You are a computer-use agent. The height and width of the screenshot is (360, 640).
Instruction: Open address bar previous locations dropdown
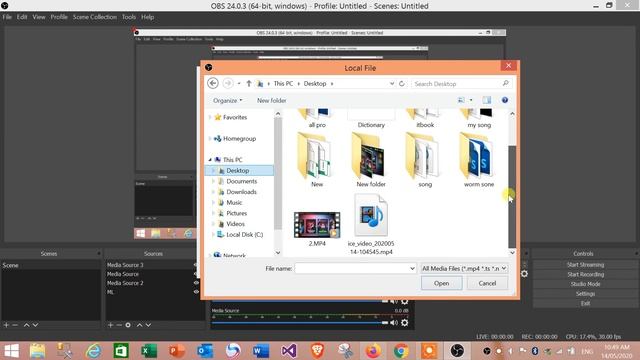[x=392, y=83]
